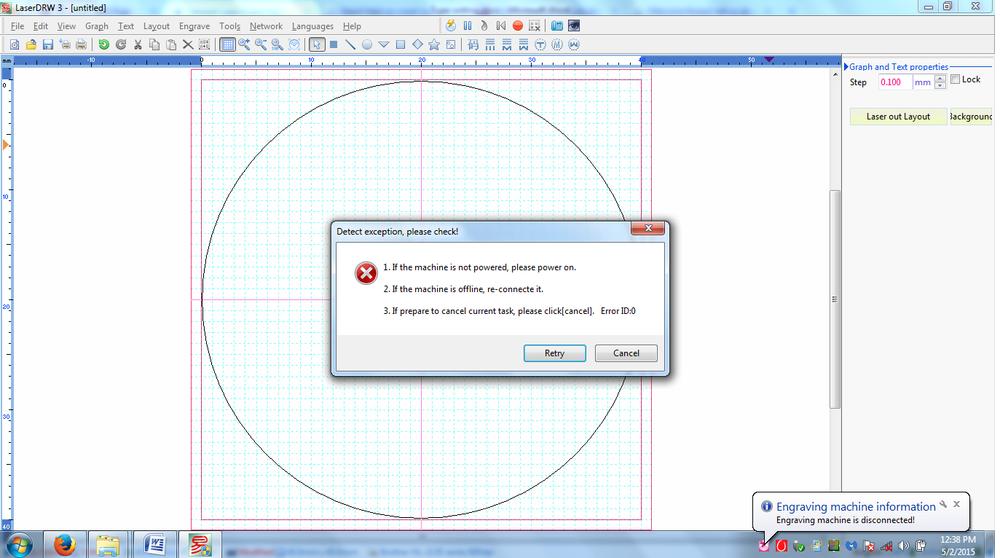Select the star shape tool
The image size is (1000, 558).
click(434, 44)
